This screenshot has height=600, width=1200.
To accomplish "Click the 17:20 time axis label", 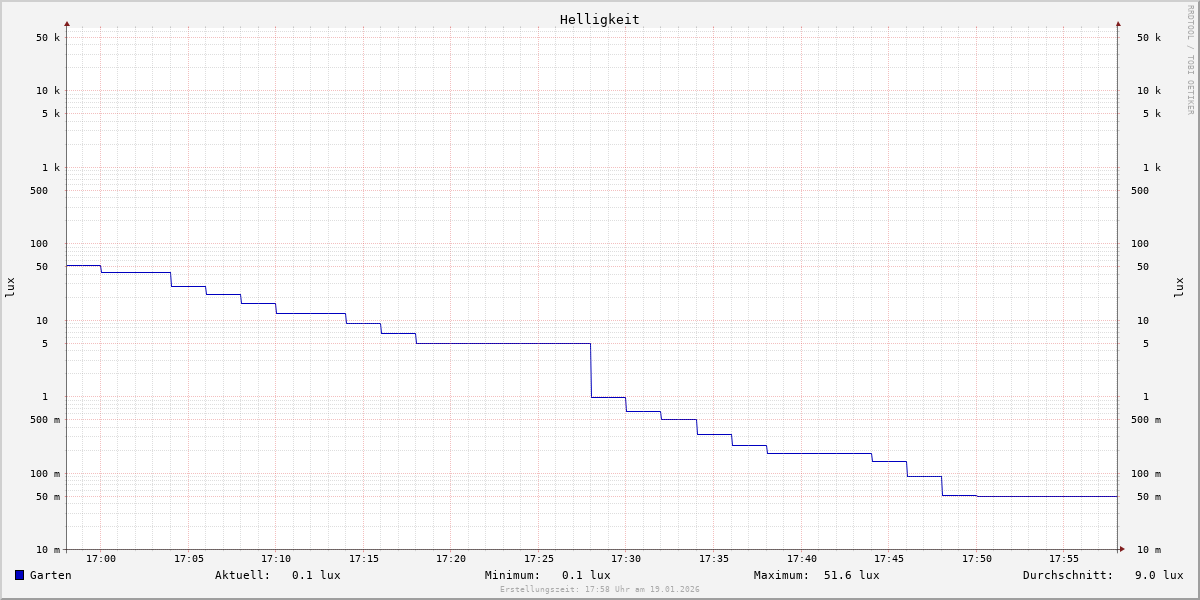I will coord(451,559).
